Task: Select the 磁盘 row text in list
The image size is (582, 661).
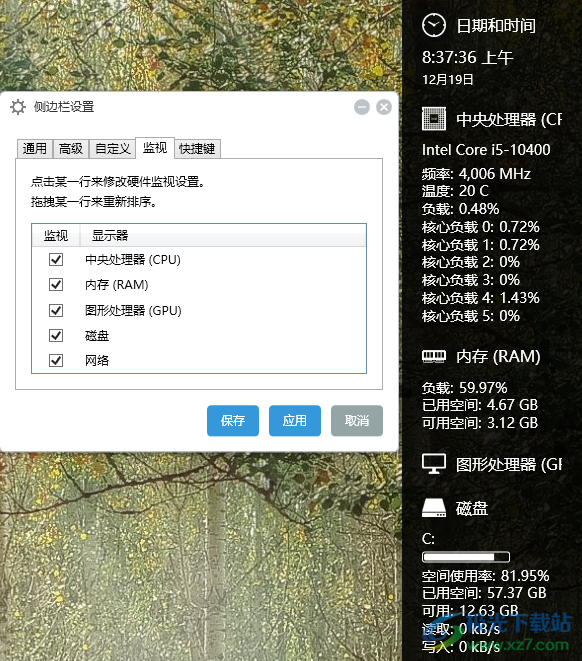Action: (97, 336)
